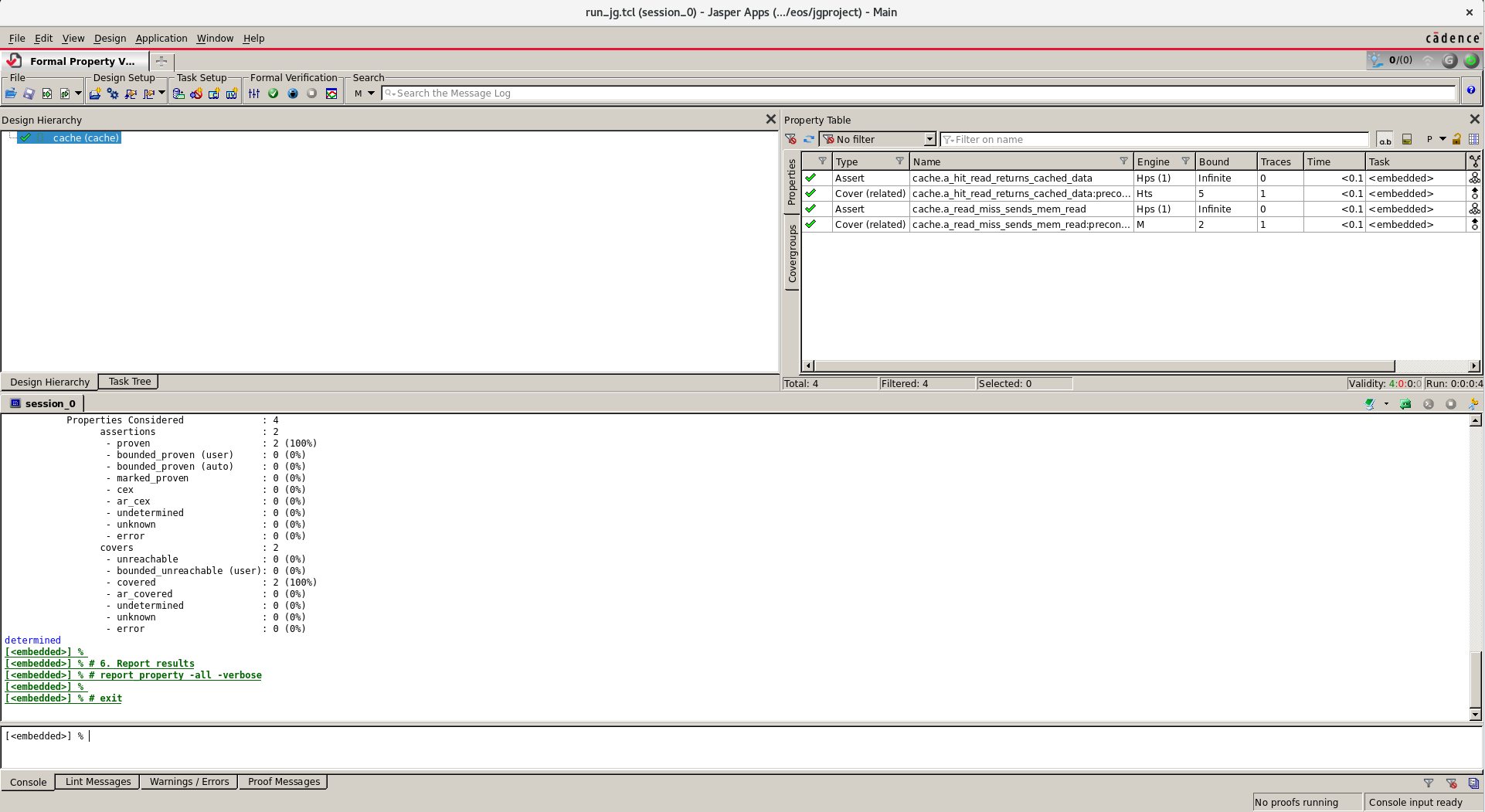1485x812 pixels.
Task: Click the Filter on name field
Action: 1154,139
